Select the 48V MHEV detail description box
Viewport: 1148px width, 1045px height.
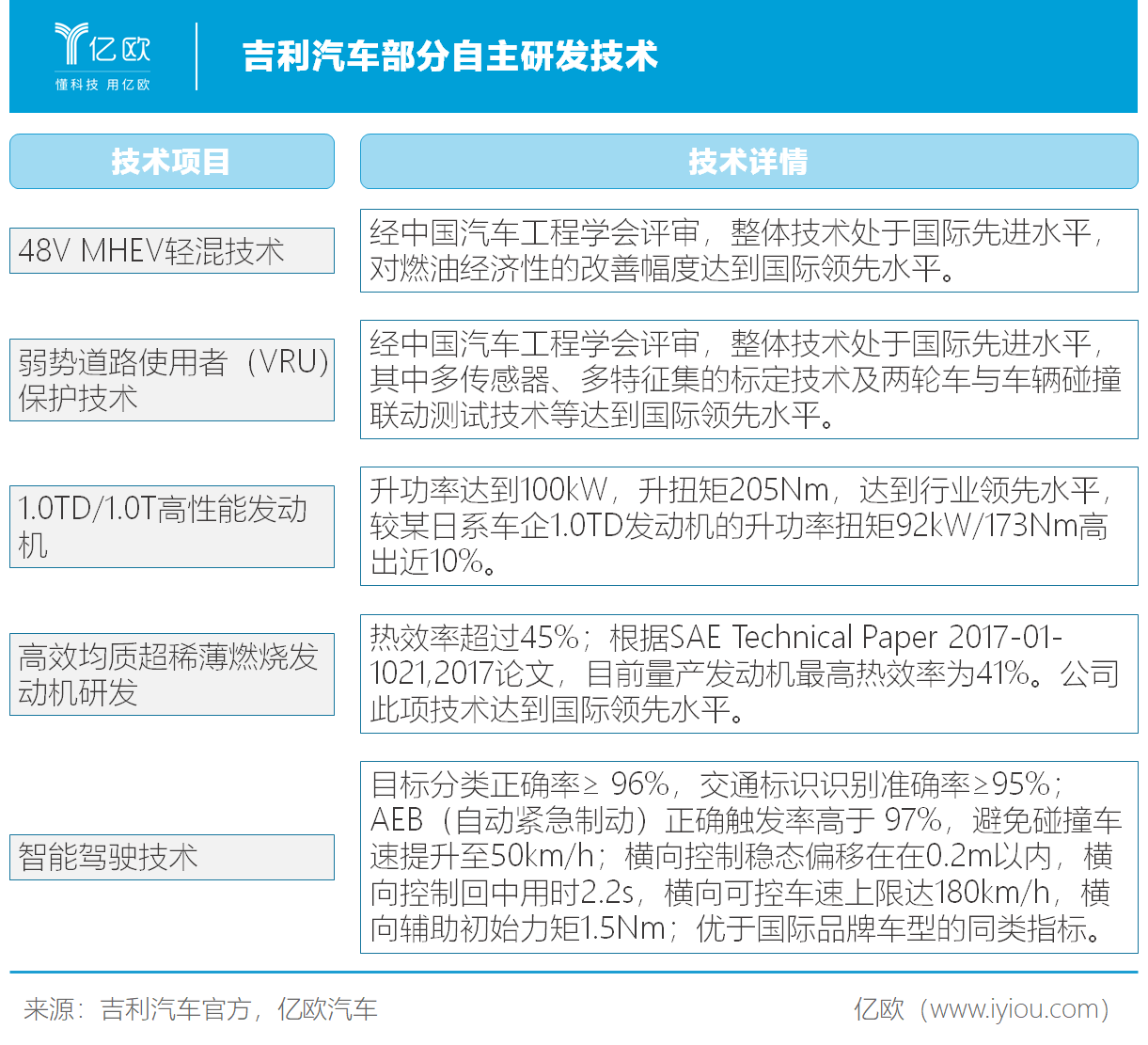pyautogui.click(x=748, y=252)
